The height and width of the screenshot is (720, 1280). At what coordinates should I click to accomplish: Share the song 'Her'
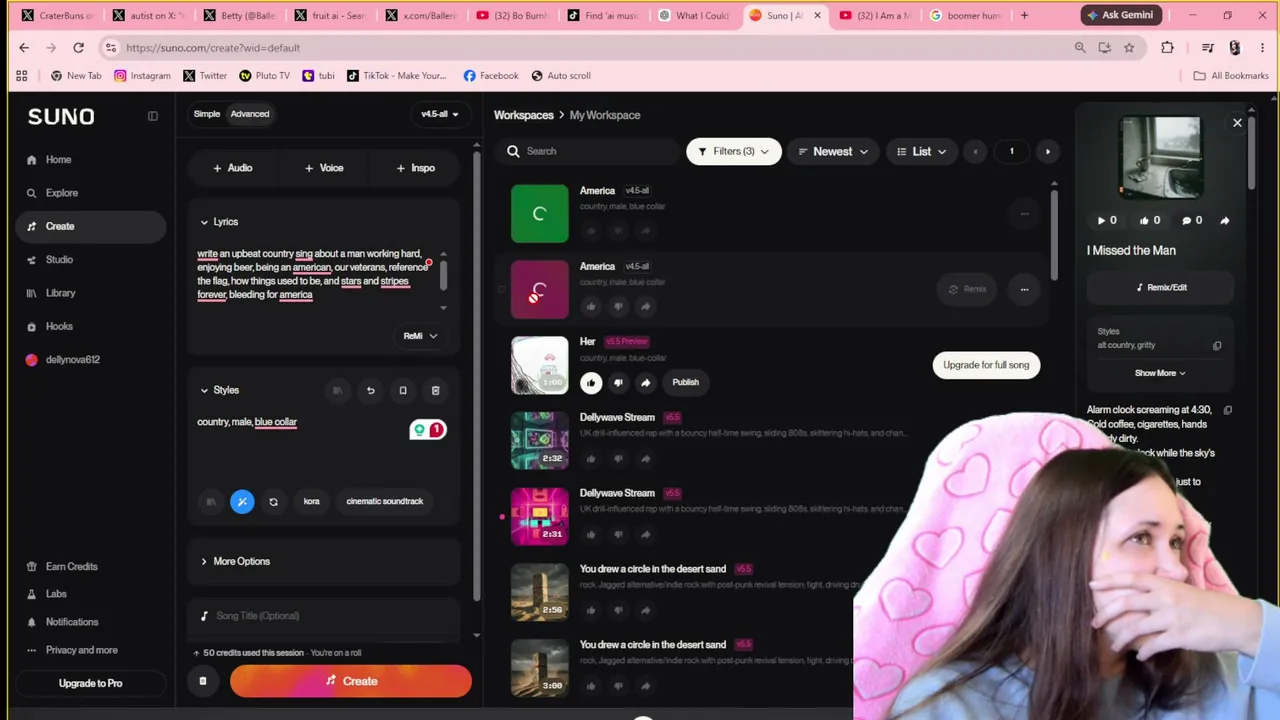645,382
